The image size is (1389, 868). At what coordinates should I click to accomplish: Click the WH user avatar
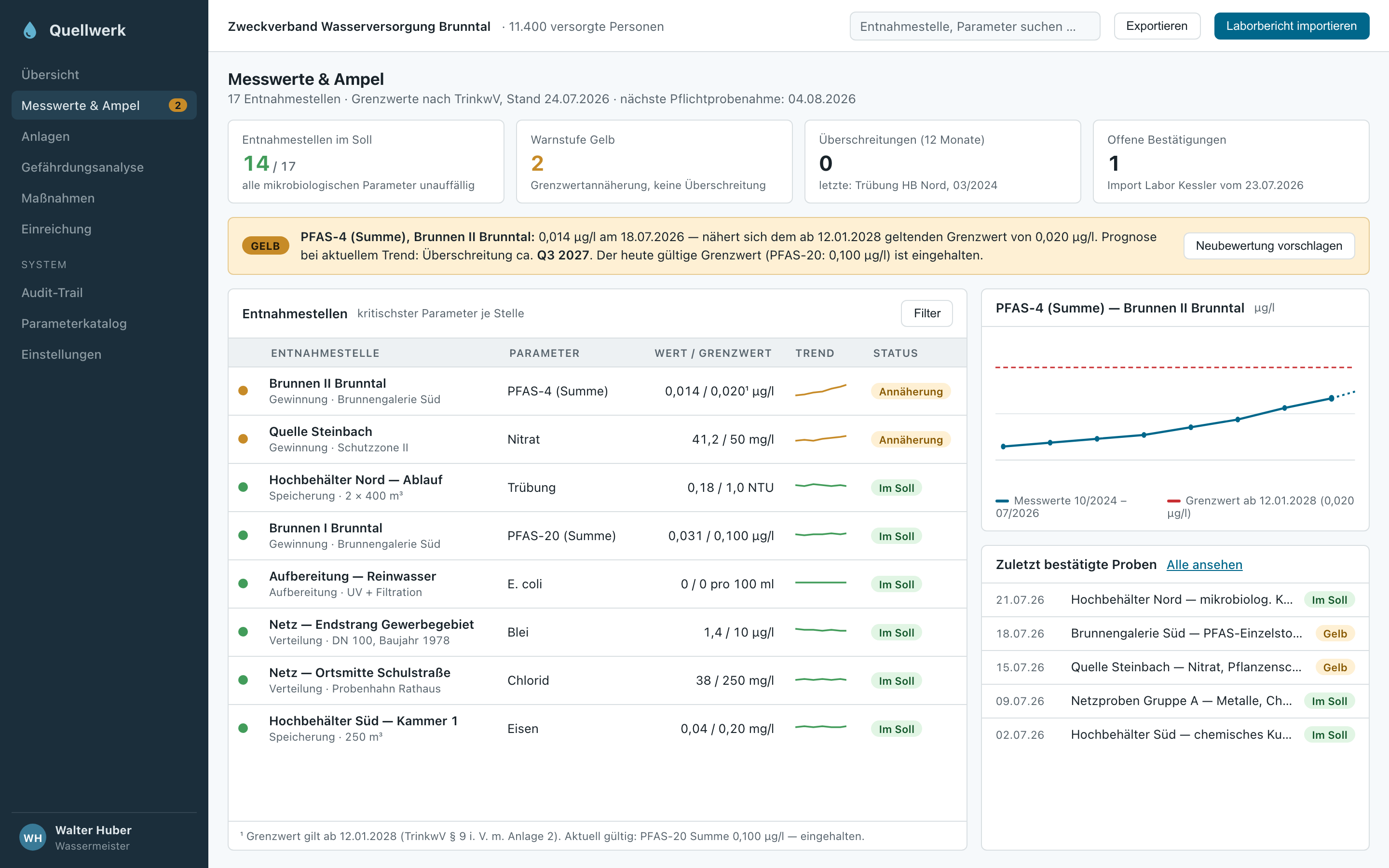[33, 838]
